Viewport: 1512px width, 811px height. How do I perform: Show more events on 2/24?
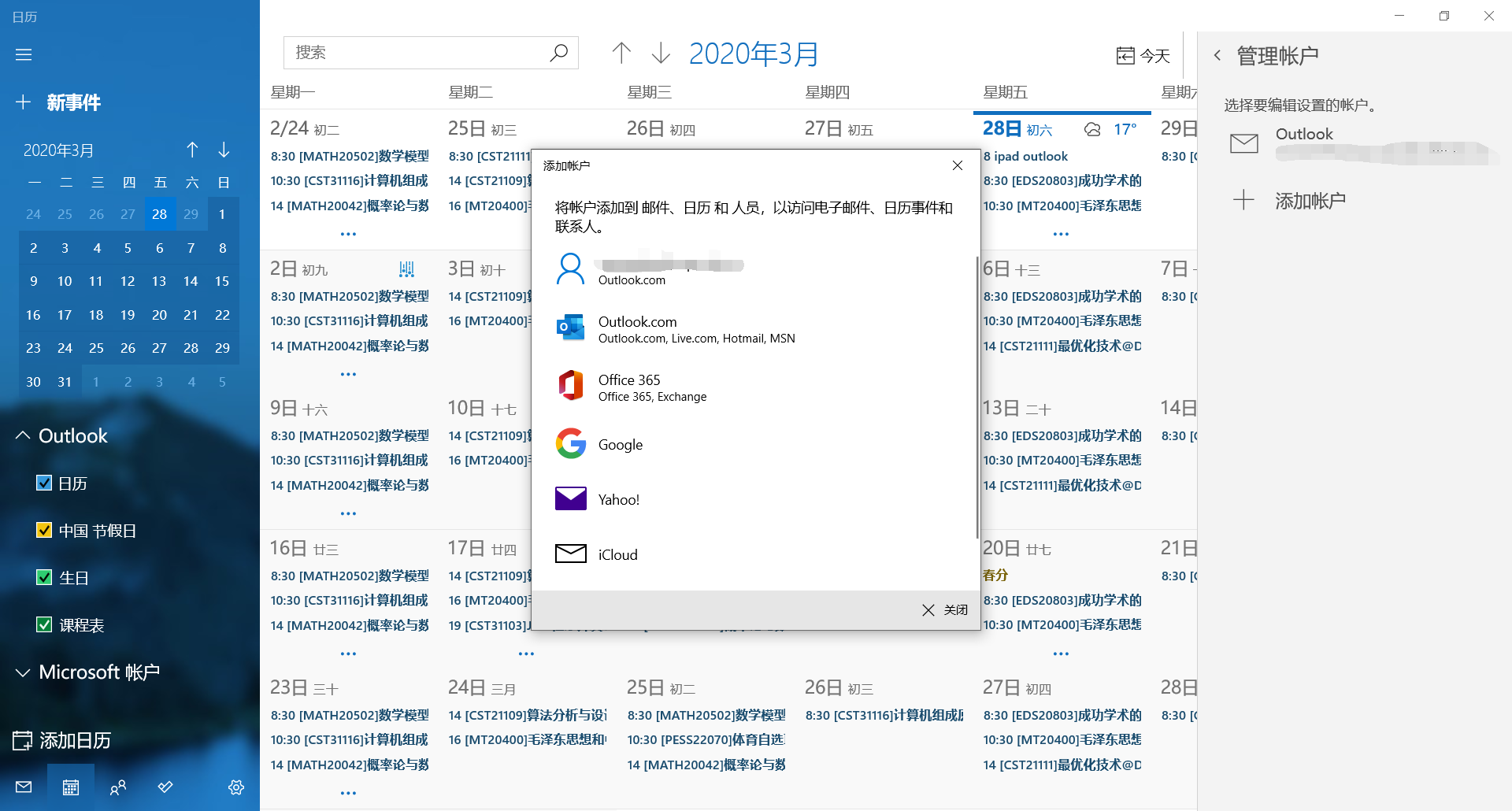pos(348,234)
